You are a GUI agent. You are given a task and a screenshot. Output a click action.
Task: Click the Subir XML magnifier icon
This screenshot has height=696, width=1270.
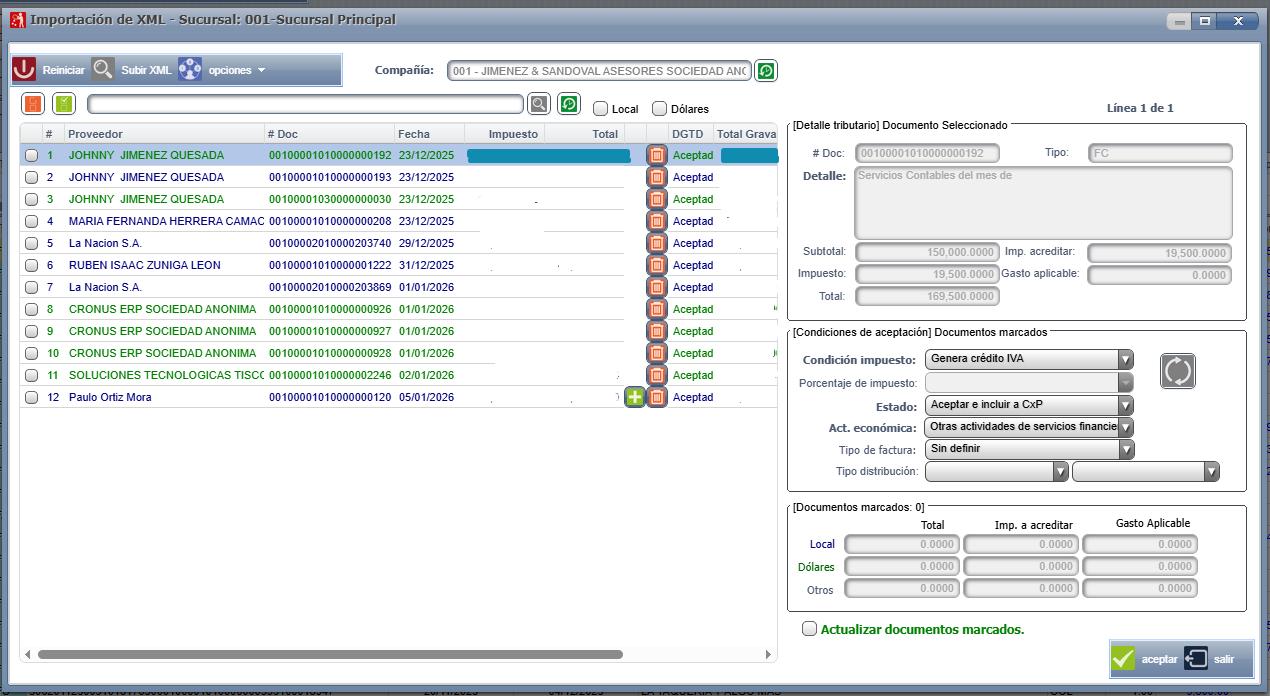coord(104,70)
